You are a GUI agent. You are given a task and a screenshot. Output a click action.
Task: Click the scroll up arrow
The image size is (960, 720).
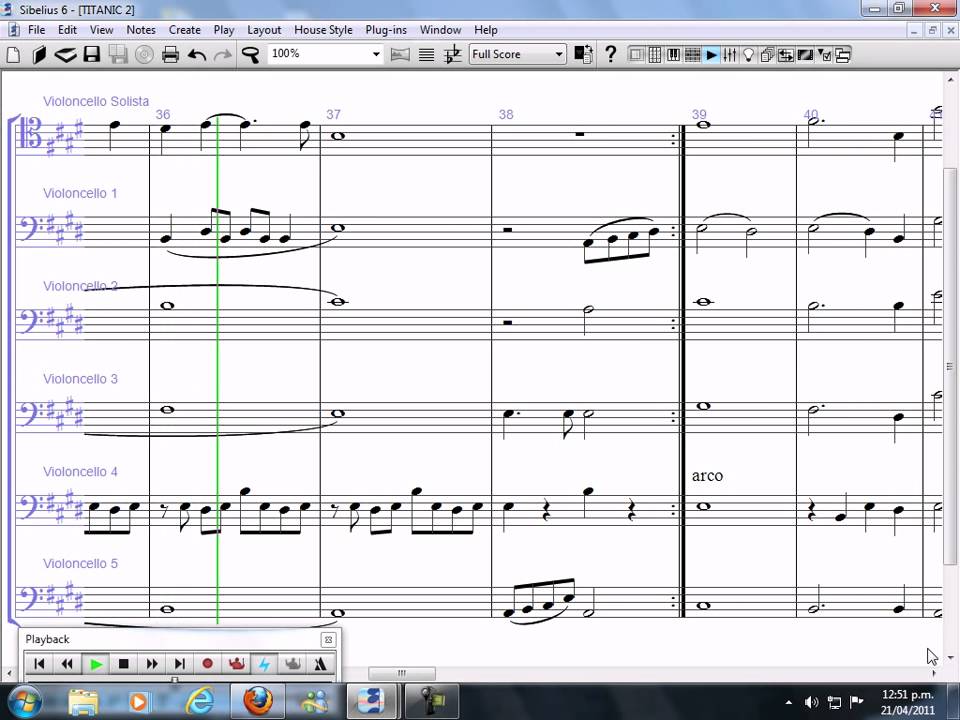tap(951, 80)
